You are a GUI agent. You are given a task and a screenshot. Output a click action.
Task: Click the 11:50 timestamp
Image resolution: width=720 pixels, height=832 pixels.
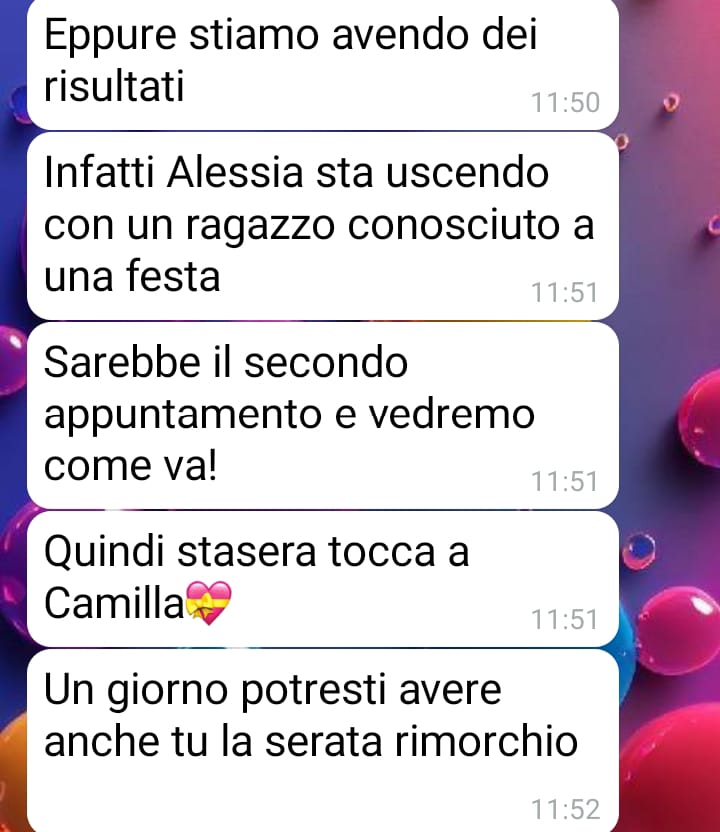pyautogui.click(x=565, y=102)
